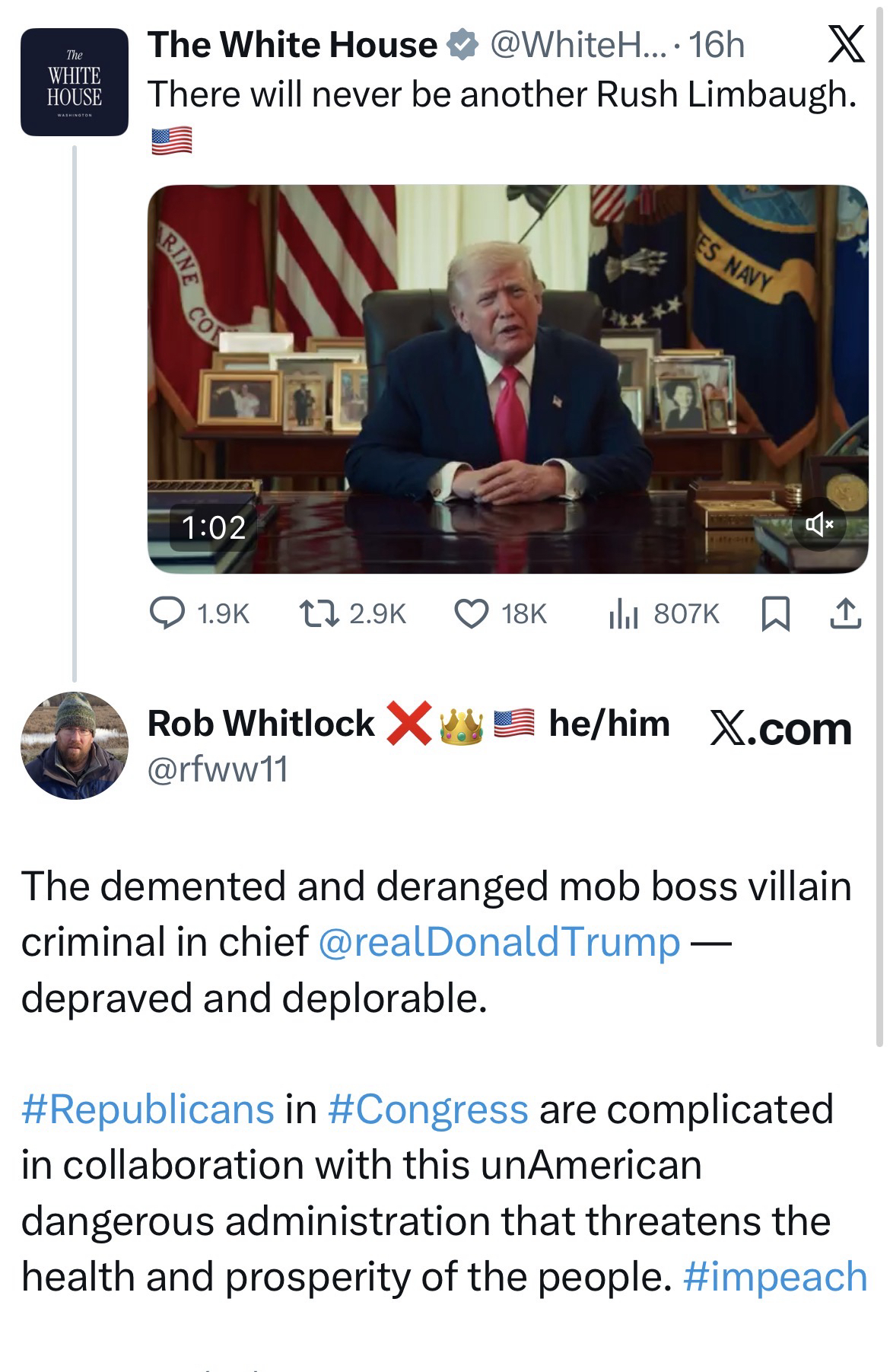Image resolution: width=890 pixels, height=1372 pixels.
Task: Unmute the video sound
Action: click(x=818, y=524)
